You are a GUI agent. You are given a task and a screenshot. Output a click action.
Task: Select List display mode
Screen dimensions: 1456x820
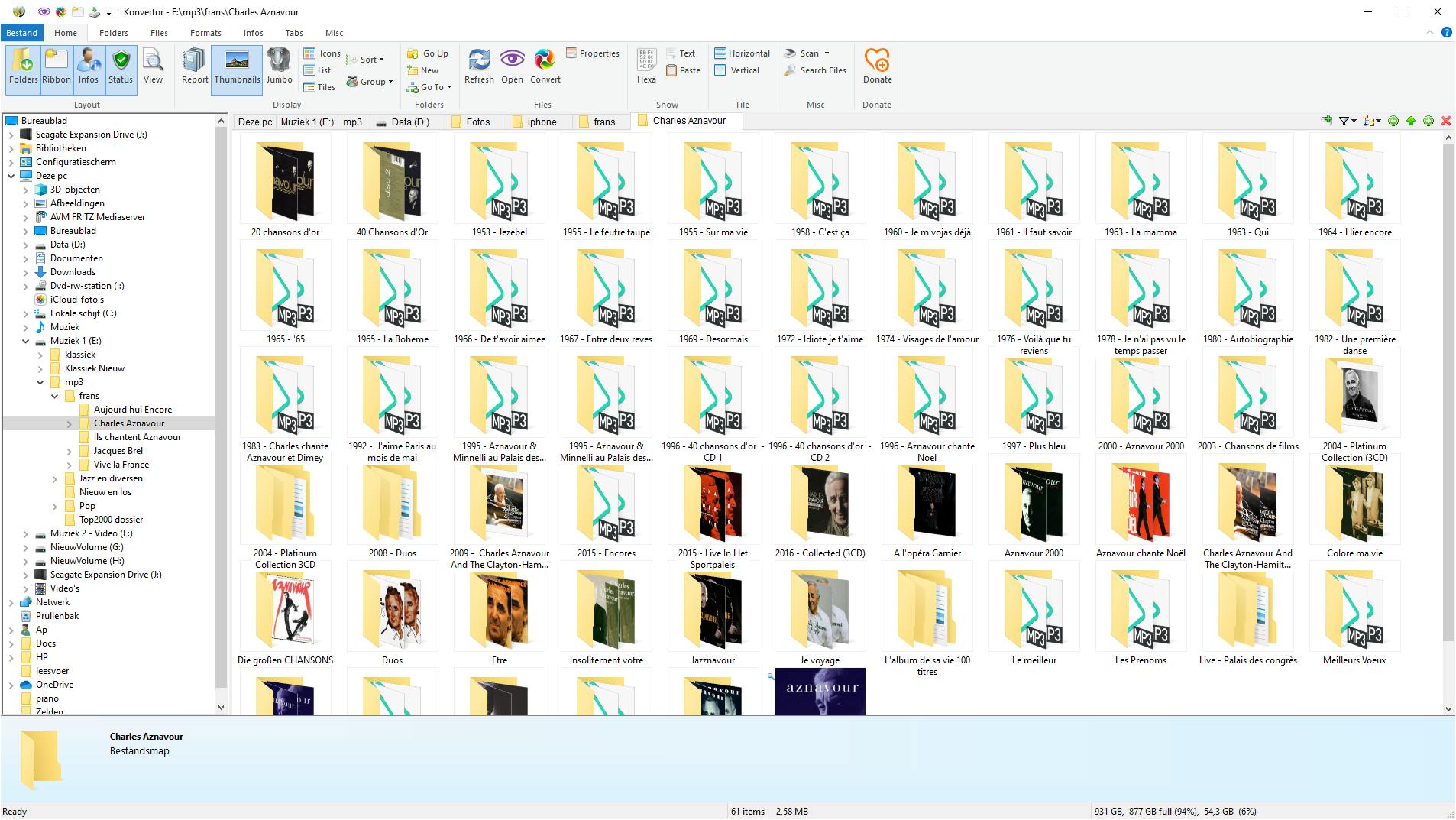pos(317,70)
